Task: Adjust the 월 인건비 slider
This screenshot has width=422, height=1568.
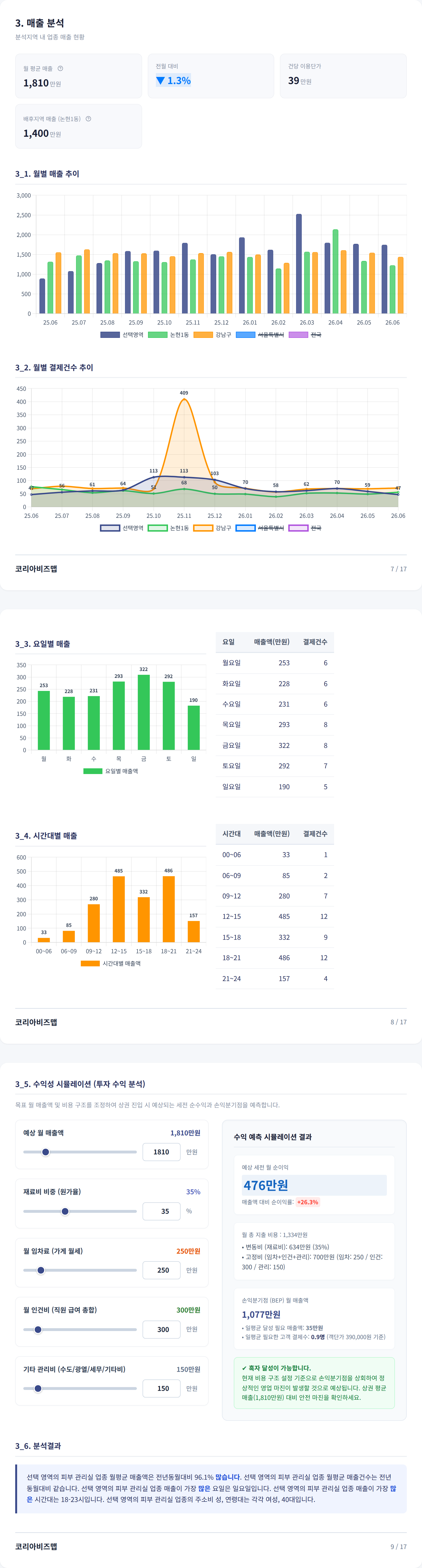Action: pos(80,1329)
